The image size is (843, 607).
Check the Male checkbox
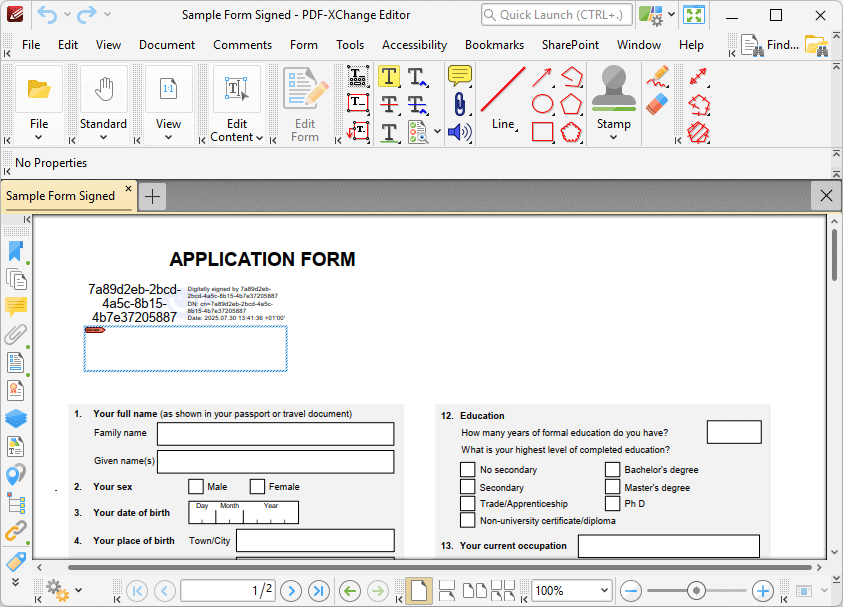(x=196, y=486)
